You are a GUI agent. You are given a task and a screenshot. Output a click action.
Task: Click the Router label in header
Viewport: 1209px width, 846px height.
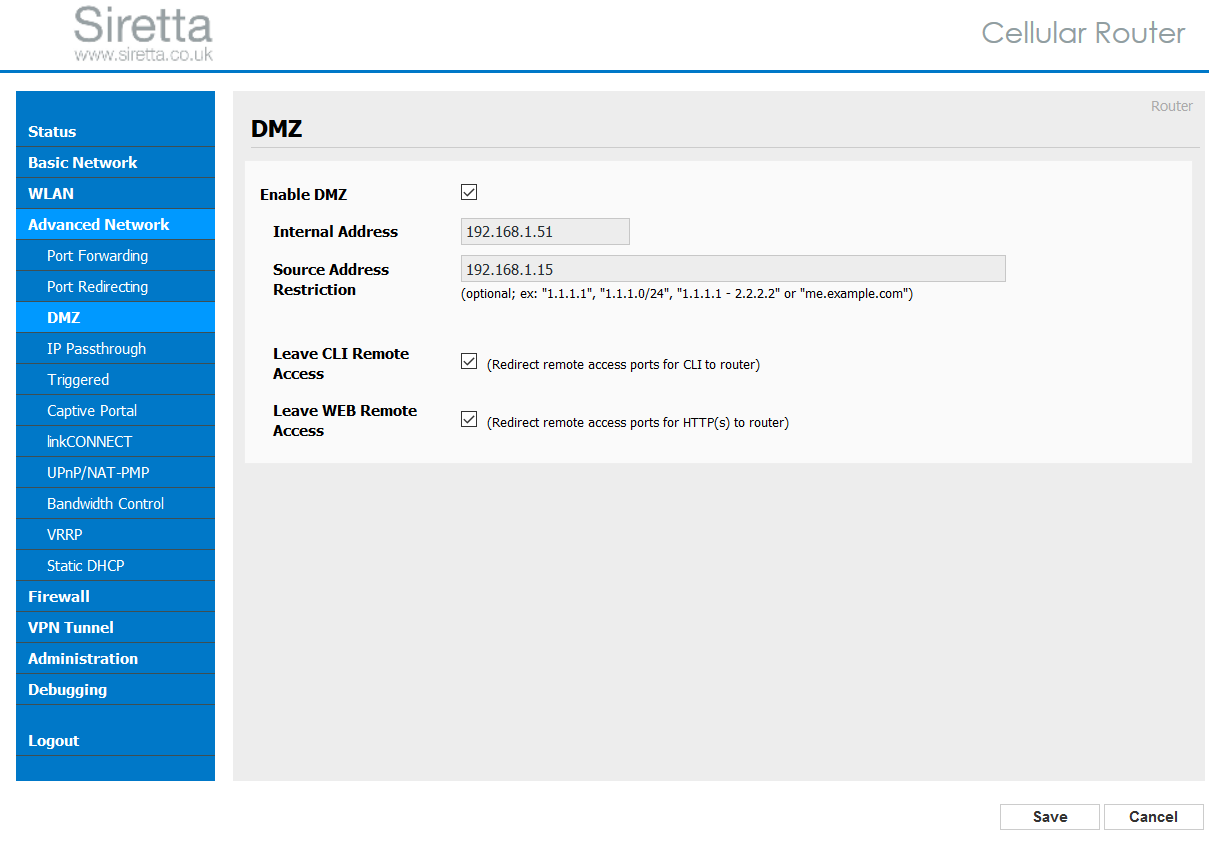pyautogui.click(x=1171, y=106)
